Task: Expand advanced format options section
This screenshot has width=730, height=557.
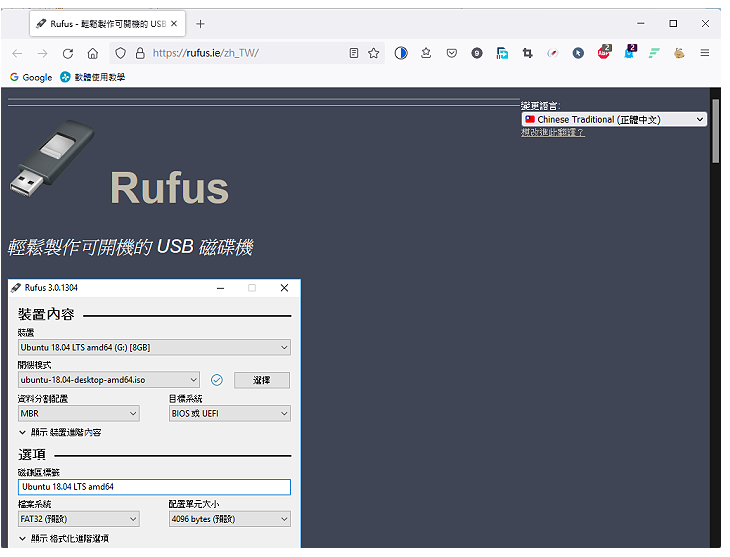Action: point(64,539)
